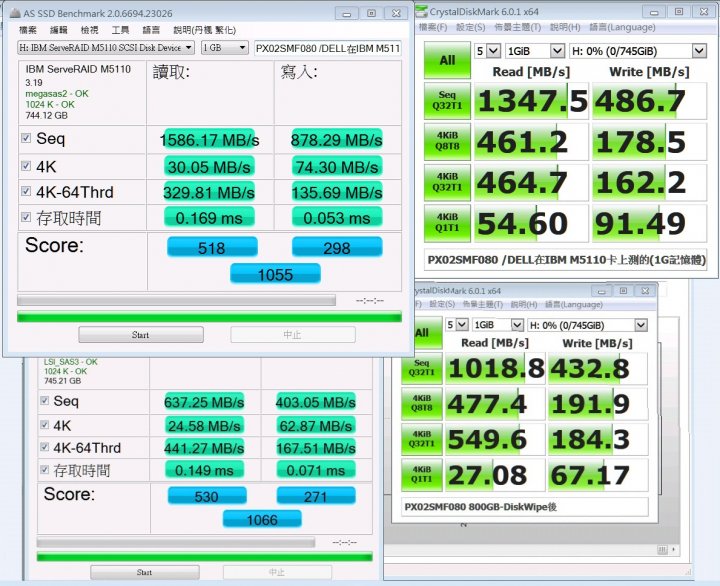Run 4KiB Q1T1 test in top CrystalDiskMark
Image resolution: width=720 pixels, height=586 pixels.
(447, 223)
